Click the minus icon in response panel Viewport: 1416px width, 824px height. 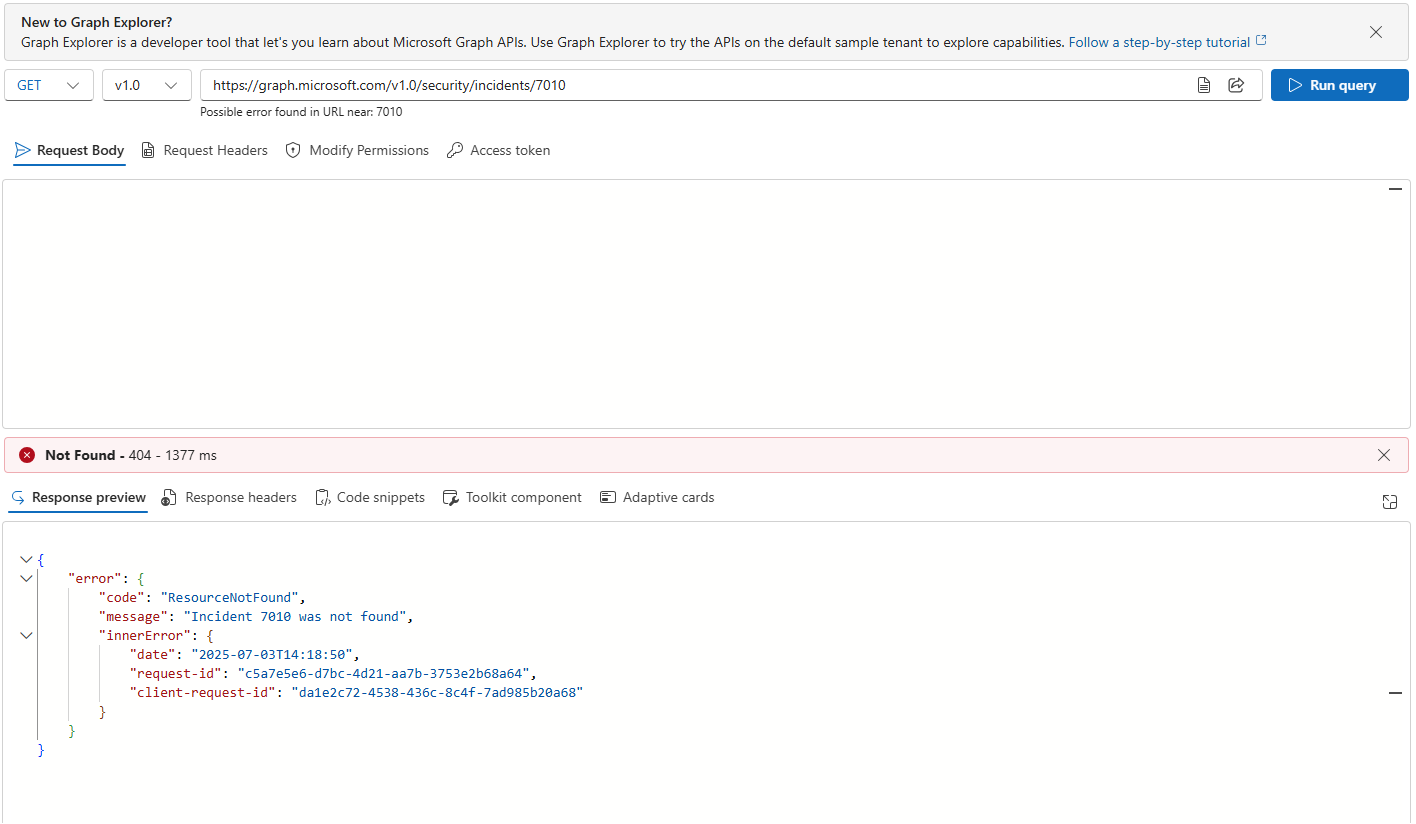pyautogui.click(x=1395, y=693)
